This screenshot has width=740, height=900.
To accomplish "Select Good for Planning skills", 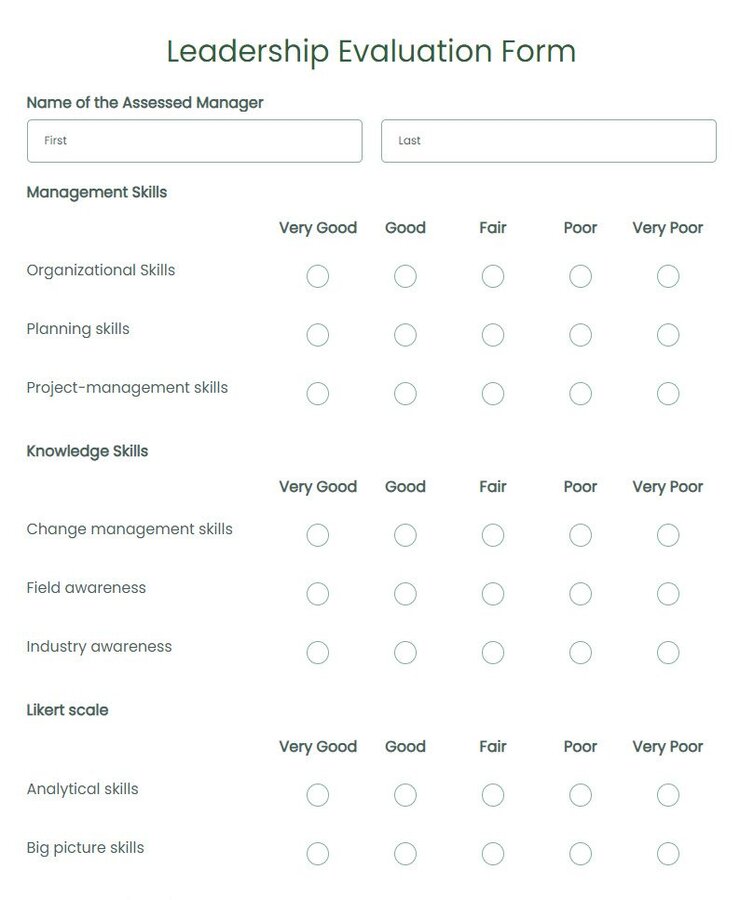I will tap(405, 335).
